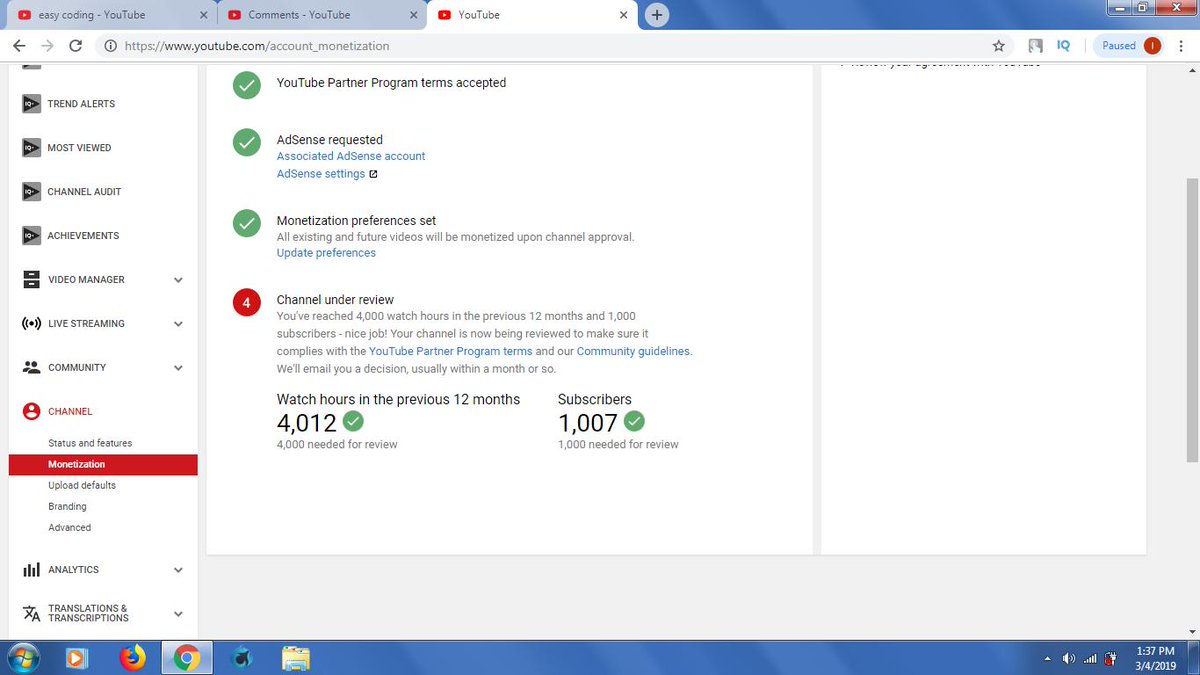The image size is (1200, 675).
Task: Click the extension icon left of IQ
Action: pyautogui.click(x=1035, y=46)
